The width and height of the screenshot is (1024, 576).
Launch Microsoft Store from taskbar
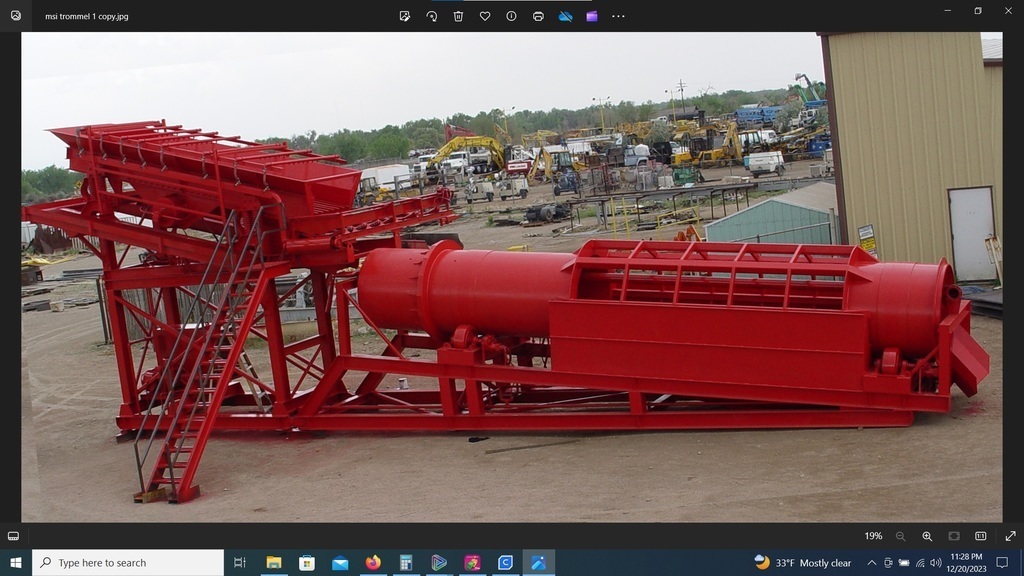[307, 562]
